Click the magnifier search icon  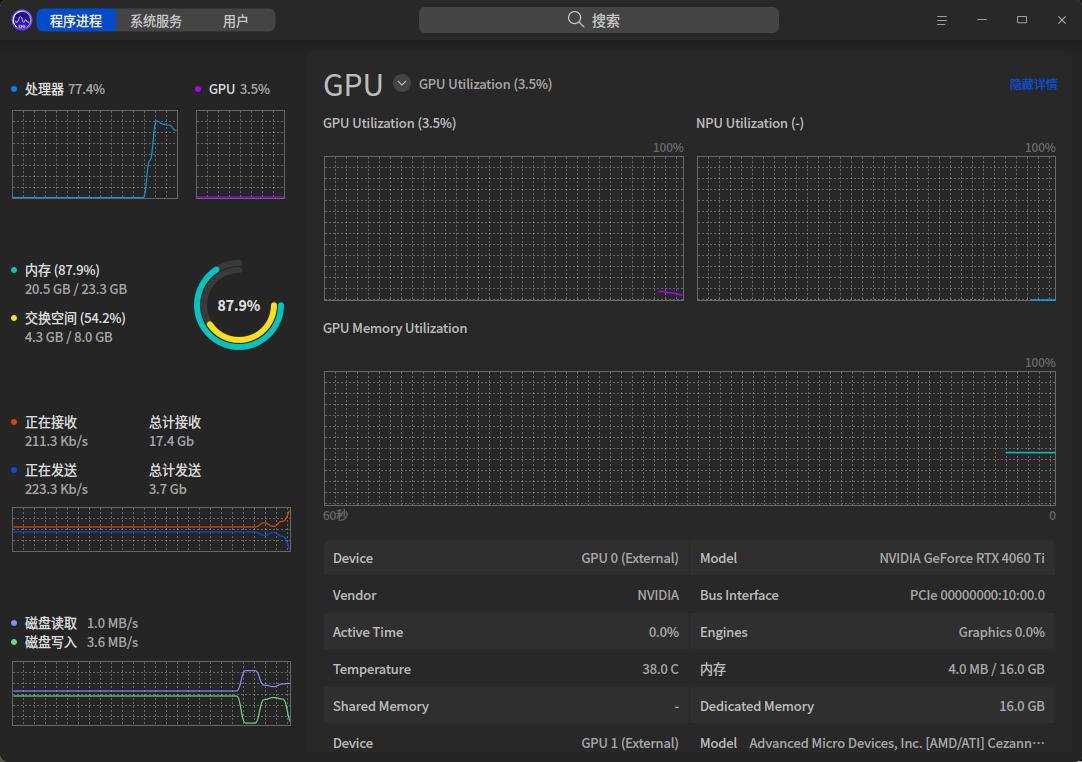pyautogui.click(x=576, y=19)
